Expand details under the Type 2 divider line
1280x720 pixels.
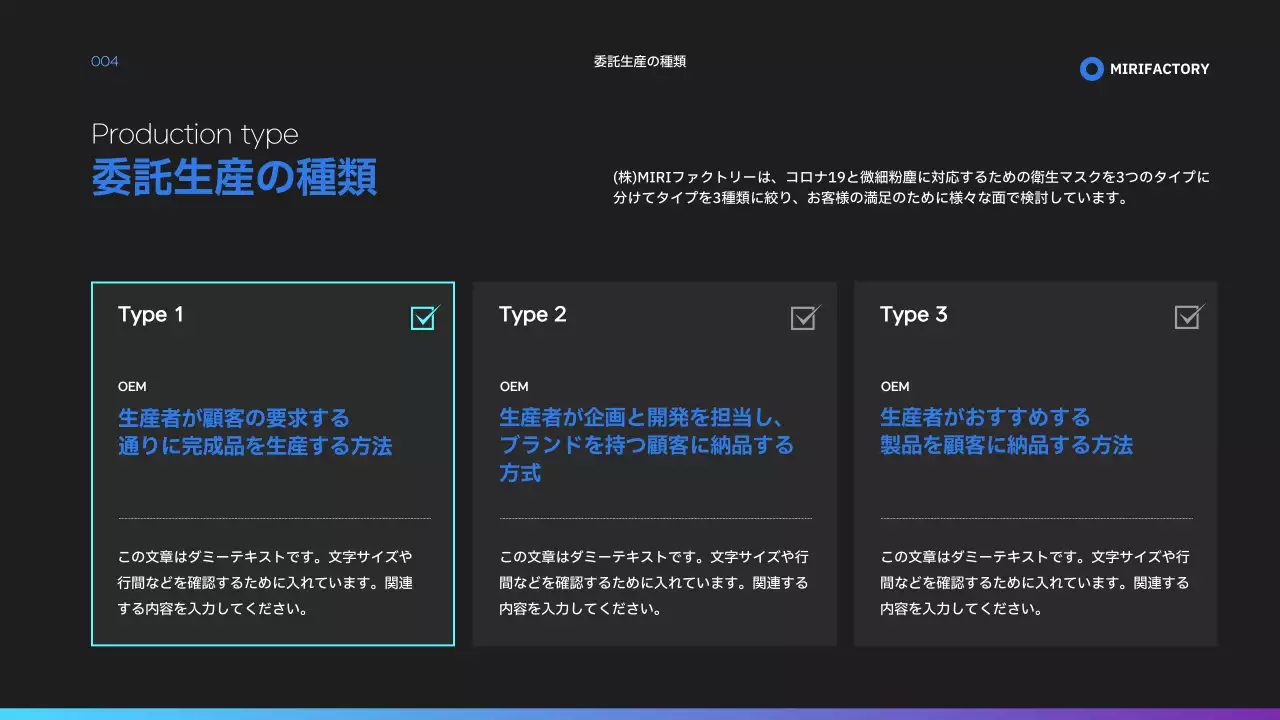pyautogui.click(x=655, y=518)
